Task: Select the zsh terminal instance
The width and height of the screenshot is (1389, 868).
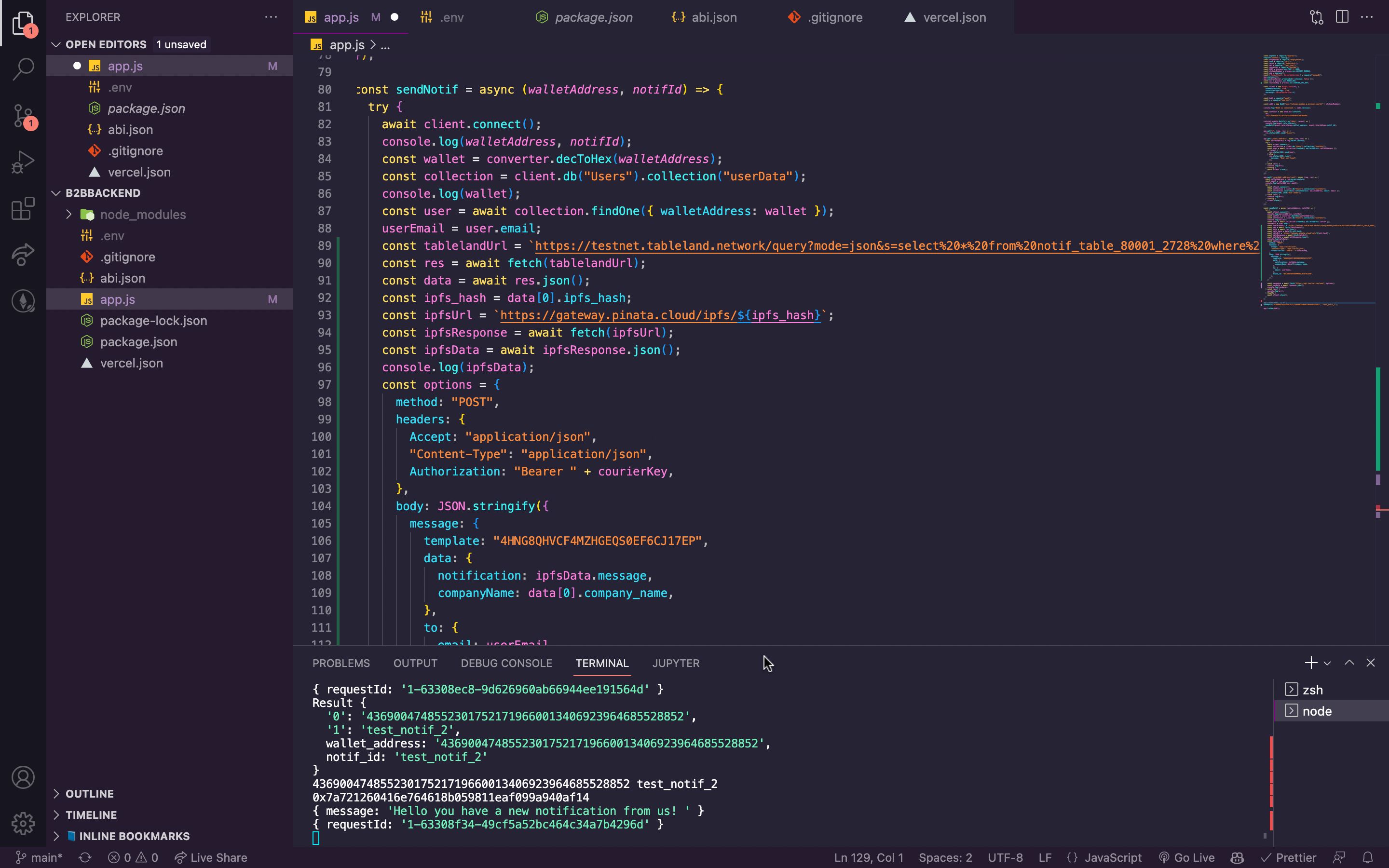Action: [1332, 690]
